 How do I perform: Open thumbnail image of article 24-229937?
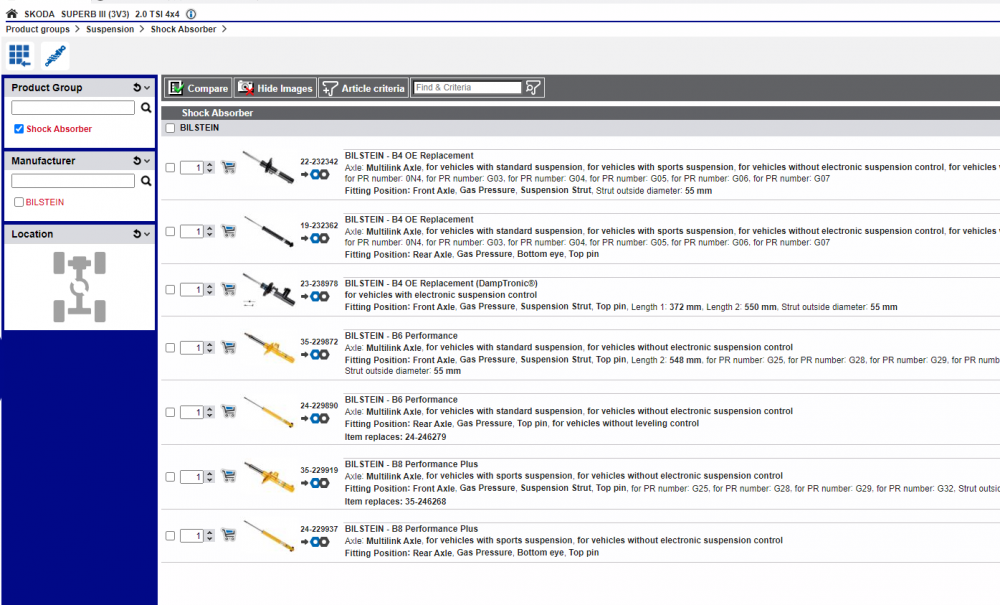(269, 536)
